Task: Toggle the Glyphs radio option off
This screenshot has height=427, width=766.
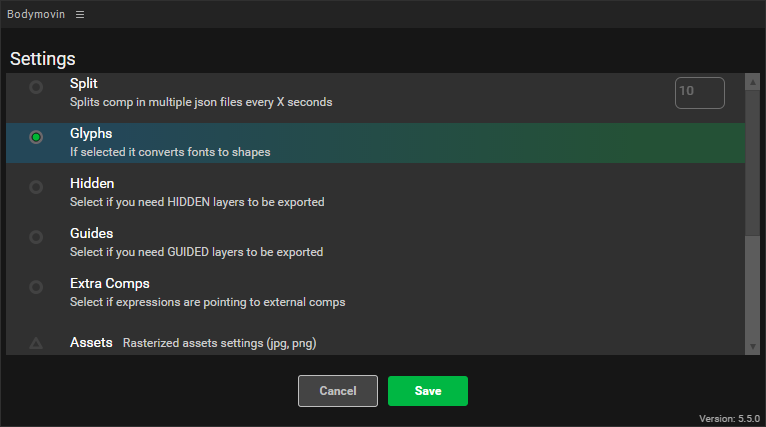Action: click(36, 137)
